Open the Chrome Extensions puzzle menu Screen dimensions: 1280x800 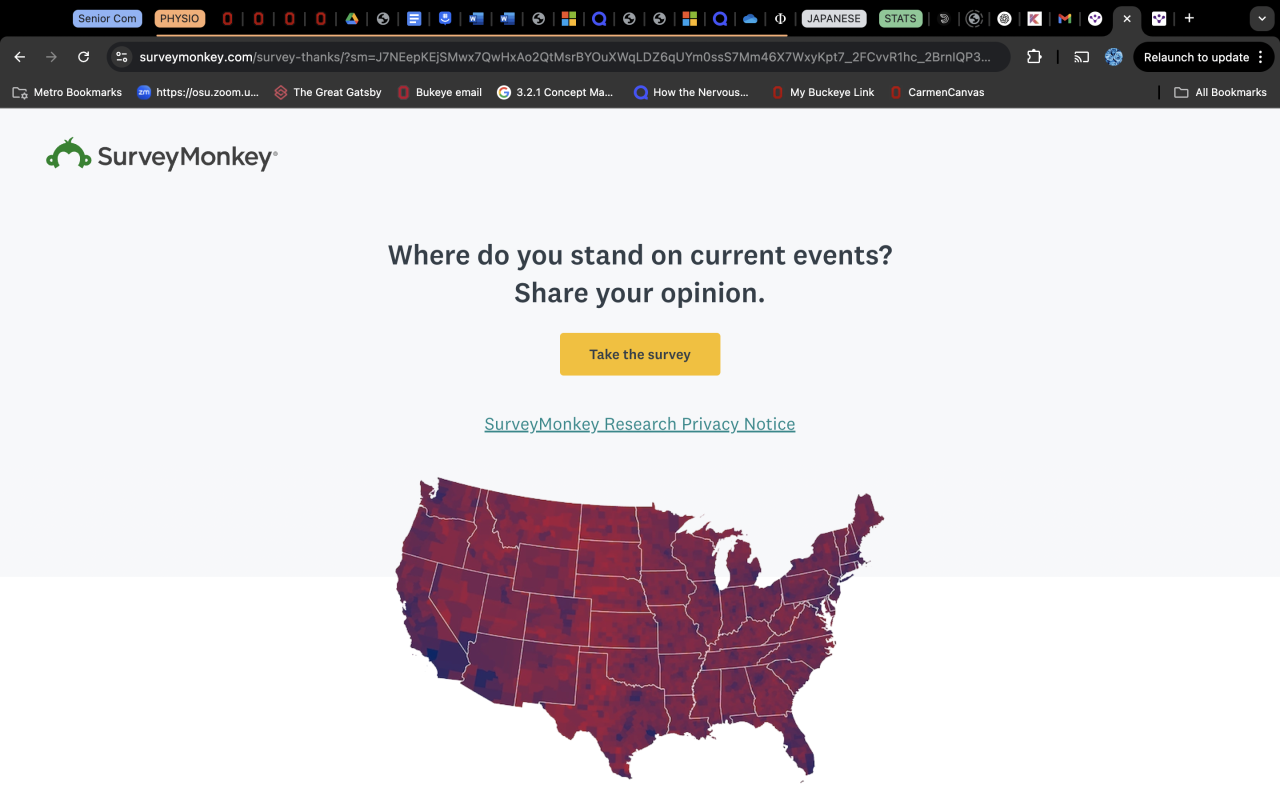[x=1034, y=57]
